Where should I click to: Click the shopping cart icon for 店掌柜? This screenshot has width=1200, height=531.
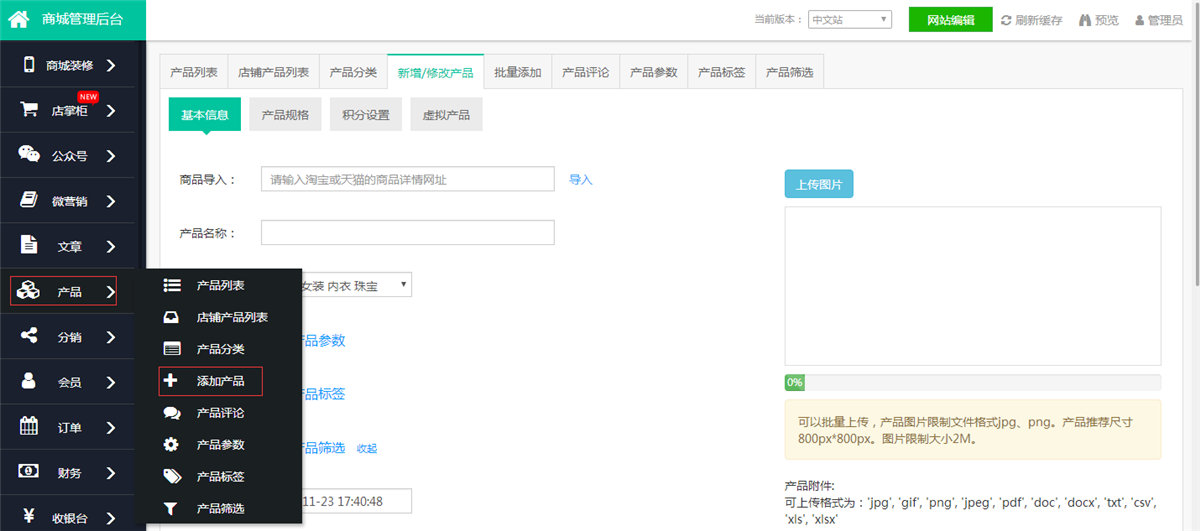pos(29,110)
